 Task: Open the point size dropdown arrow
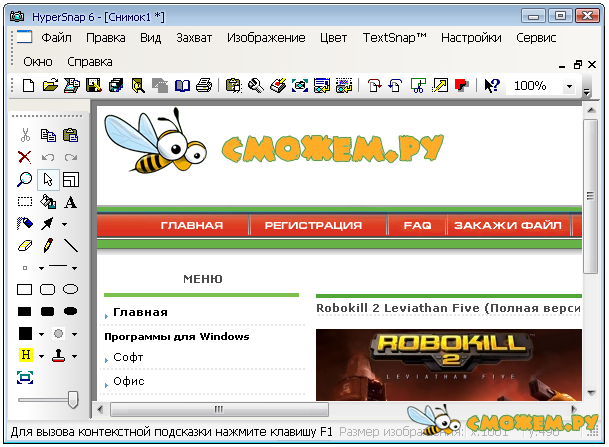pos(41,268)
